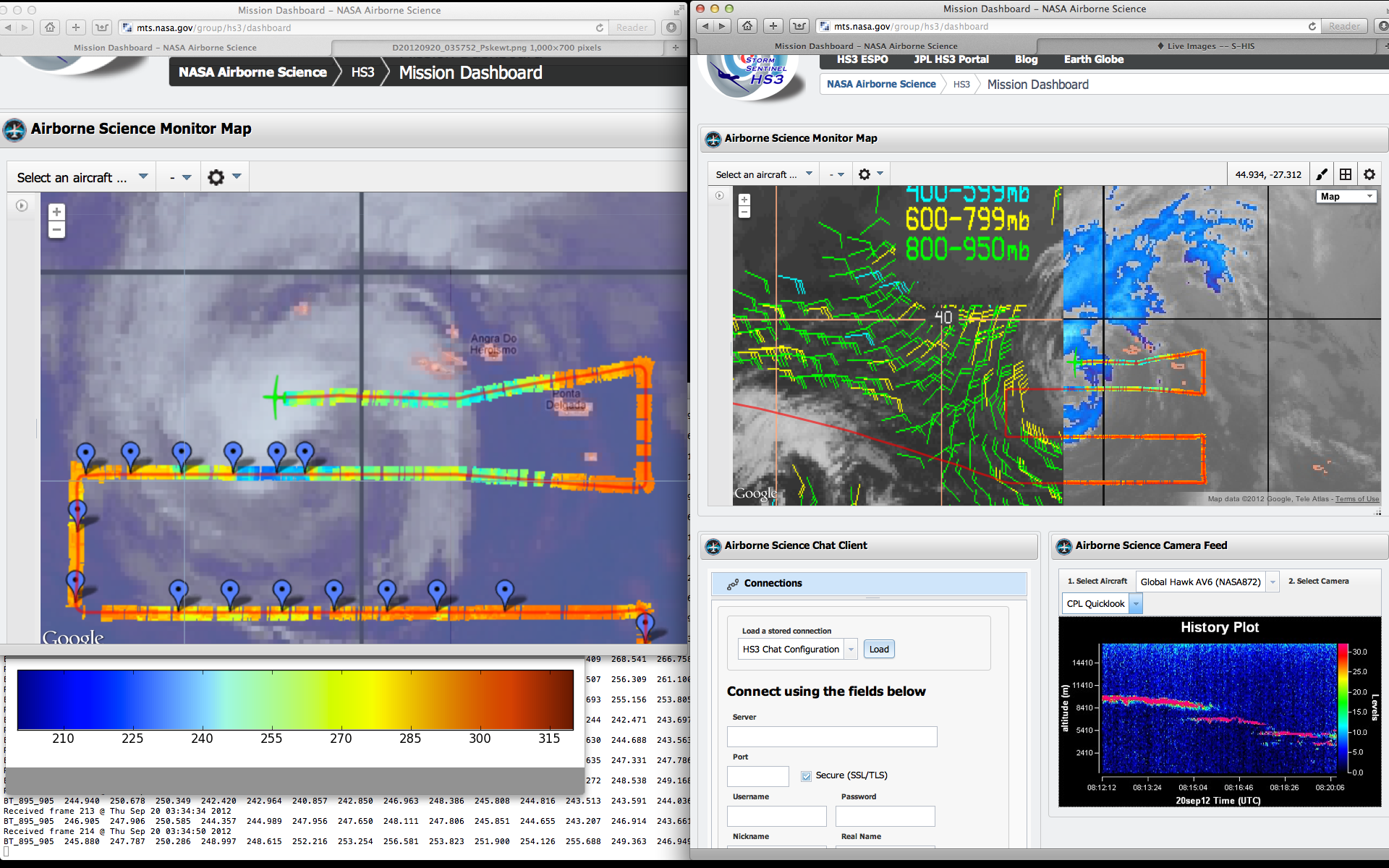This screenshot has width=1389, height=868.
Task: Click into the chat Server input field
Action: click(x=832, y=736)
